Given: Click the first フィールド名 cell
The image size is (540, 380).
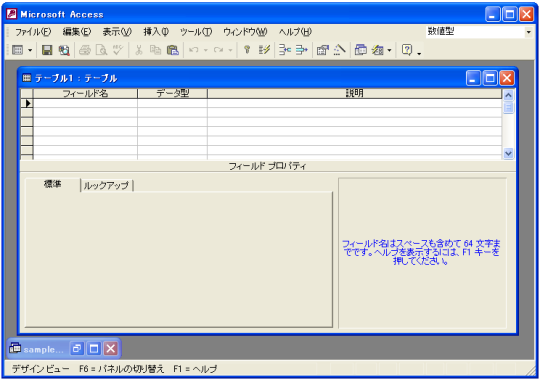Looking at the screenshot, I should tap(85, 103).
